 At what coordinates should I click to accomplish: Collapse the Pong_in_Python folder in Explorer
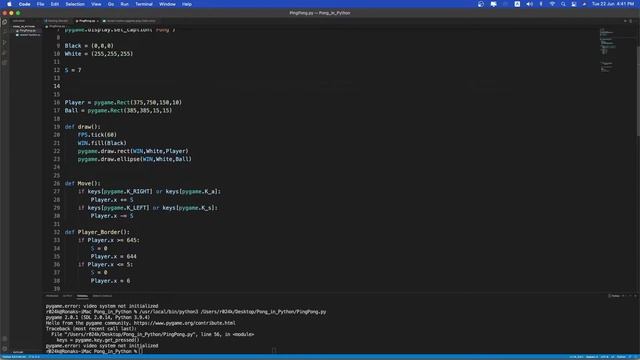pyautogui.click(x=24, y=27)
